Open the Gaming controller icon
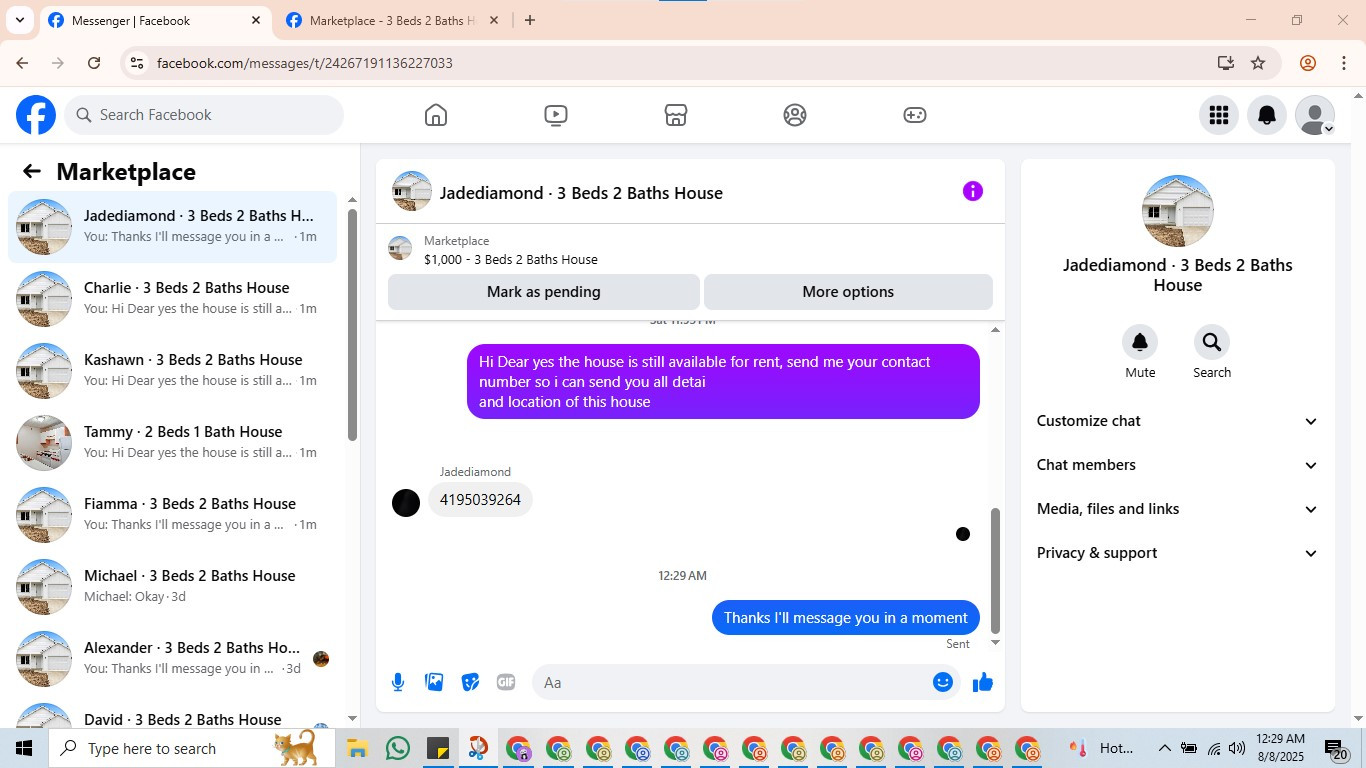The width and height of the screenshot is (1366, 768). pyautogui.click(x=915, y=115)
